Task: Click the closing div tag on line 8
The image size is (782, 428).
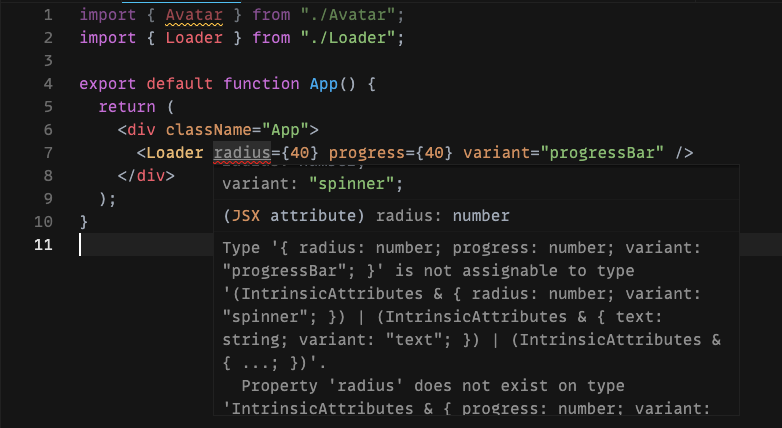Action: tap(146, 176)
